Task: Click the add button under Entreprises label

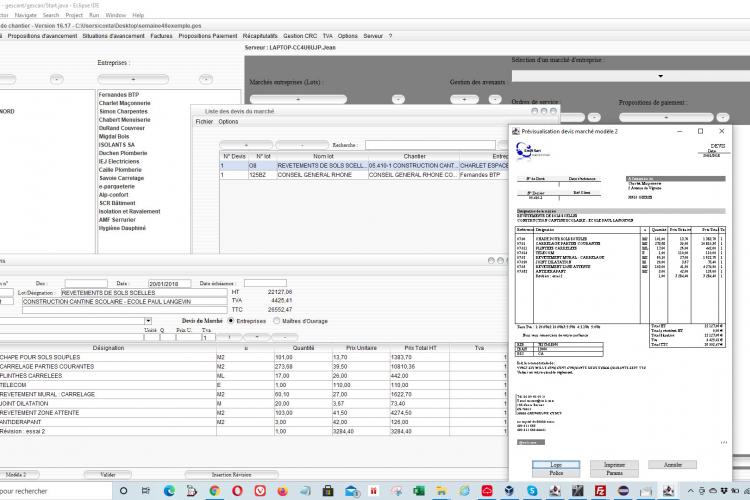Action: pyautogui.click(x=133, y=79)
